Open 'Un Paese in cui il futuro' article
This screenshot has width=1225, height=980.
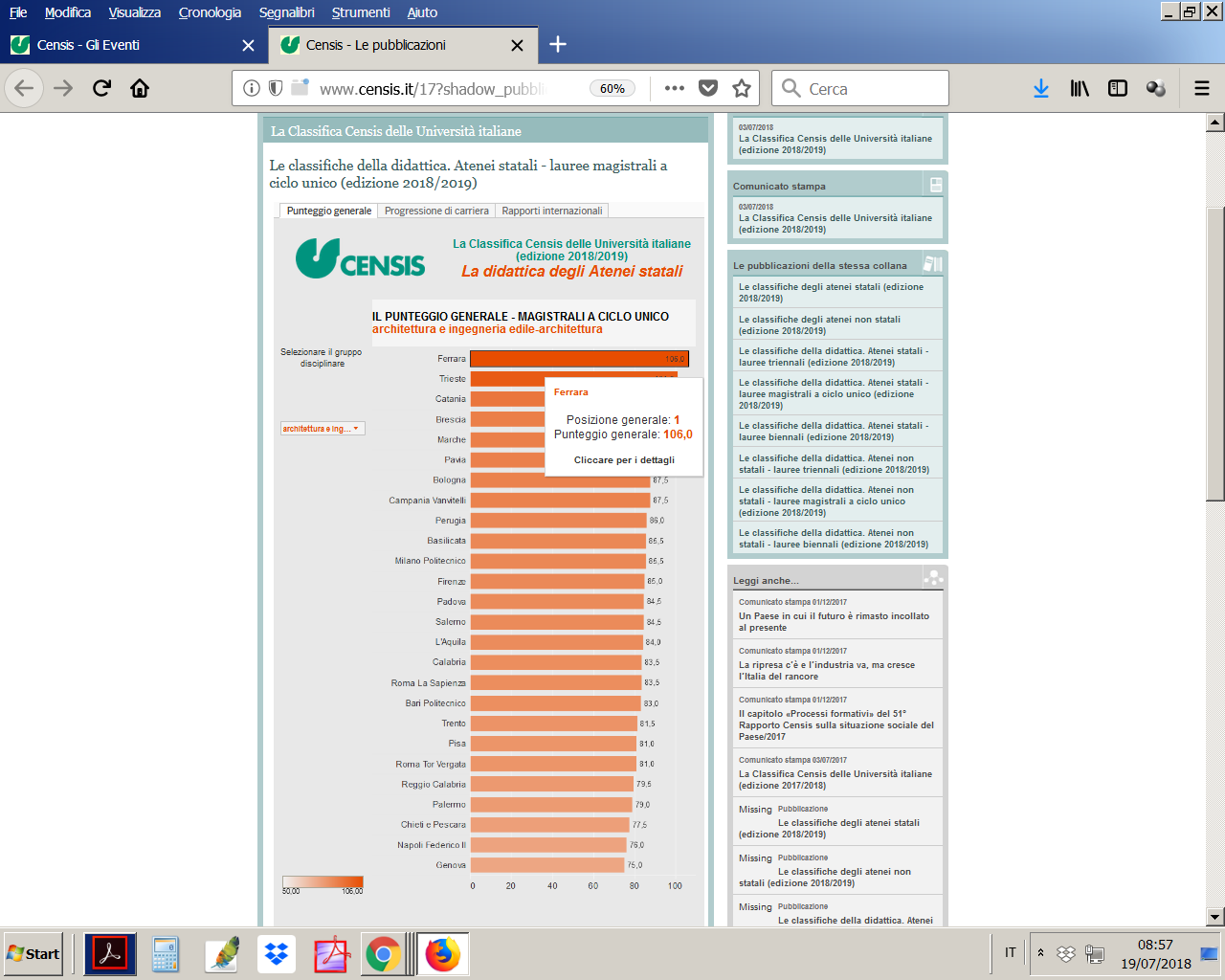click(x=834, y=622)
